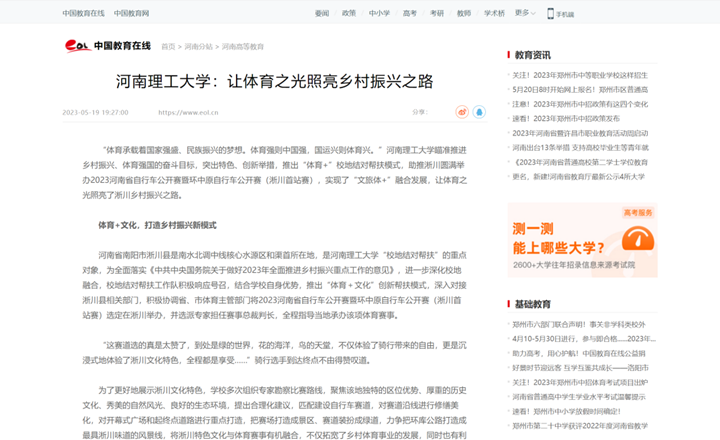Click the EOL 中国教育在线 logo
The width and height of the screenshot is (720, 440).
pyautogui.click(x=107, y=45)
